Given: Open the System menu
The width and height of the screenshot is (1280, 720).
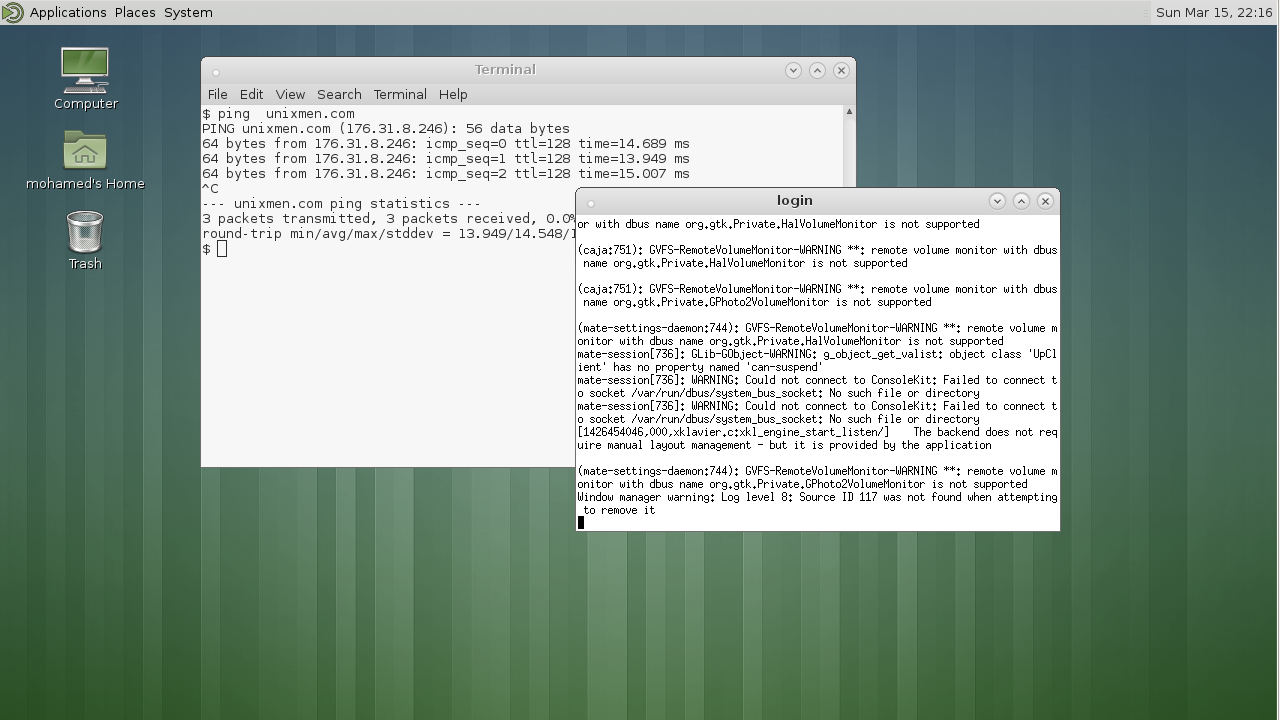Looking at the screenshot, I should (188, 12).
